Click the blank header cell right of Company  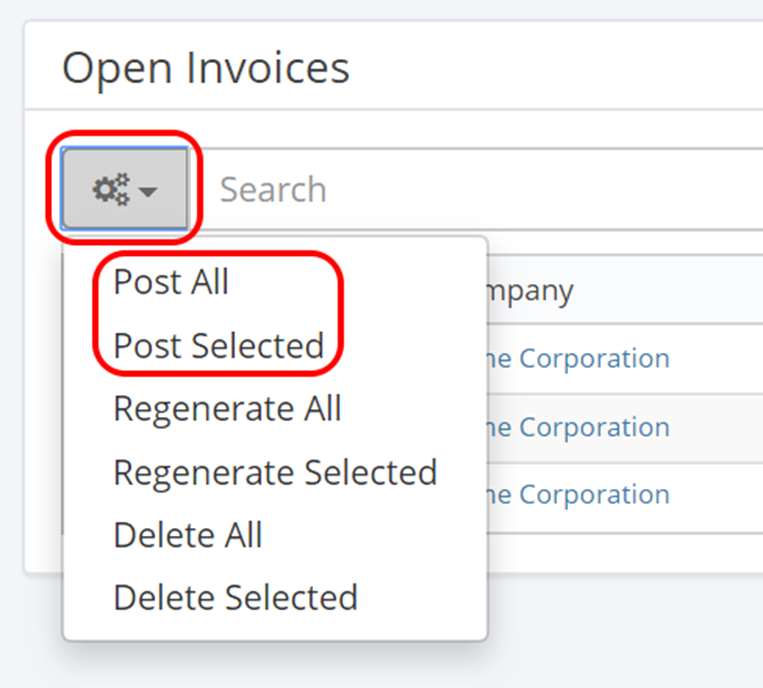pos(680,291)
